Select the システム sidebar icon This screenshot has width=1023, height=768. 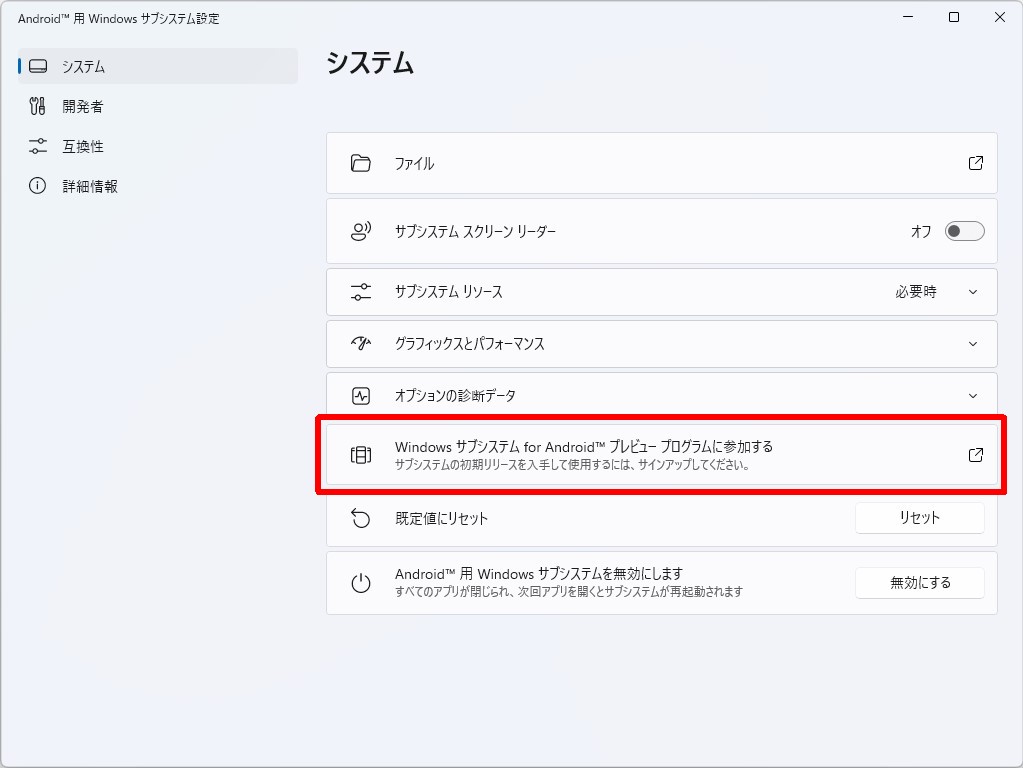[38, 66]
